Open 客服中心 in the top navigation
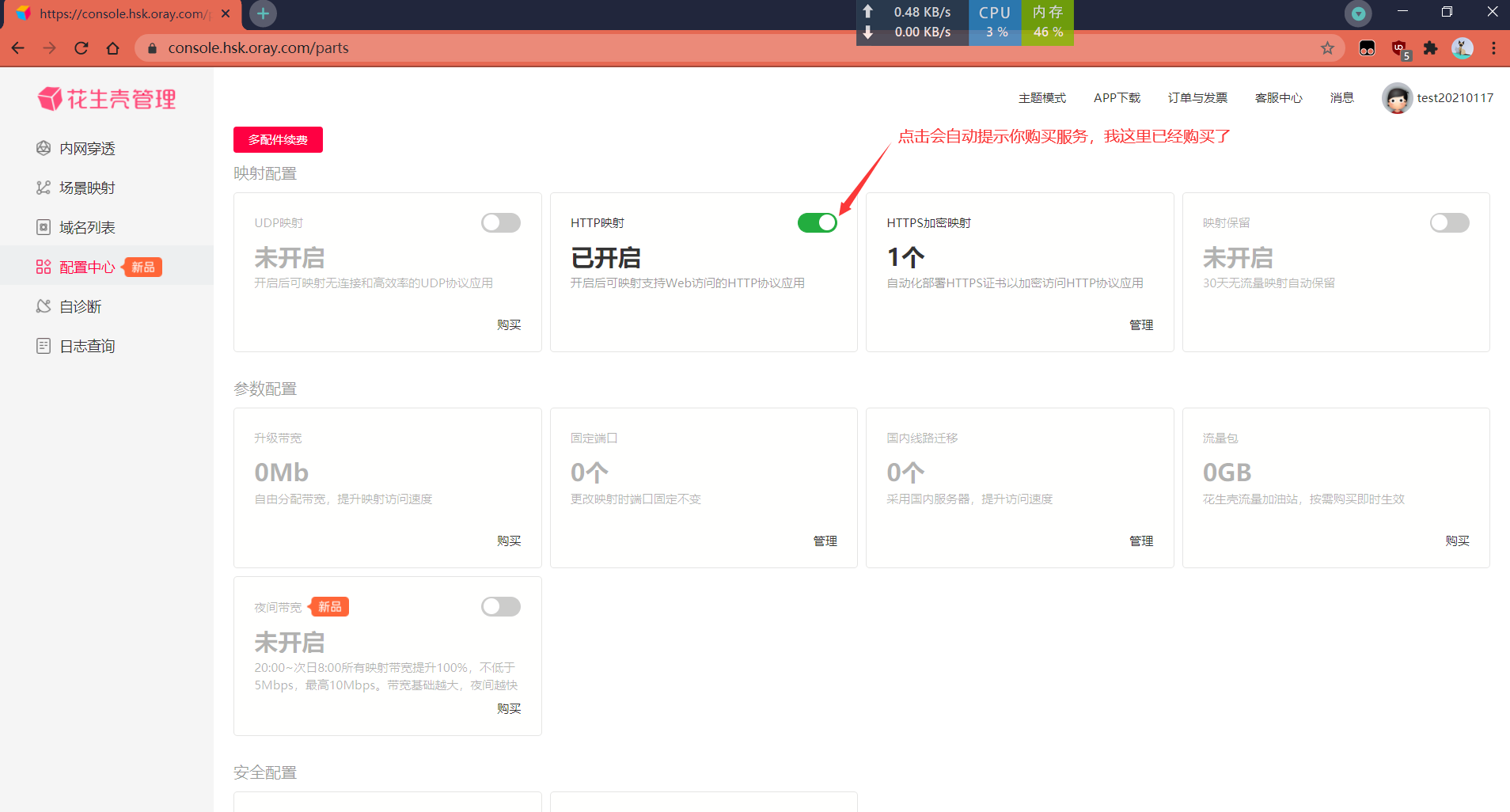The width and height of the screenshot is (1510, 812). 1279,98
